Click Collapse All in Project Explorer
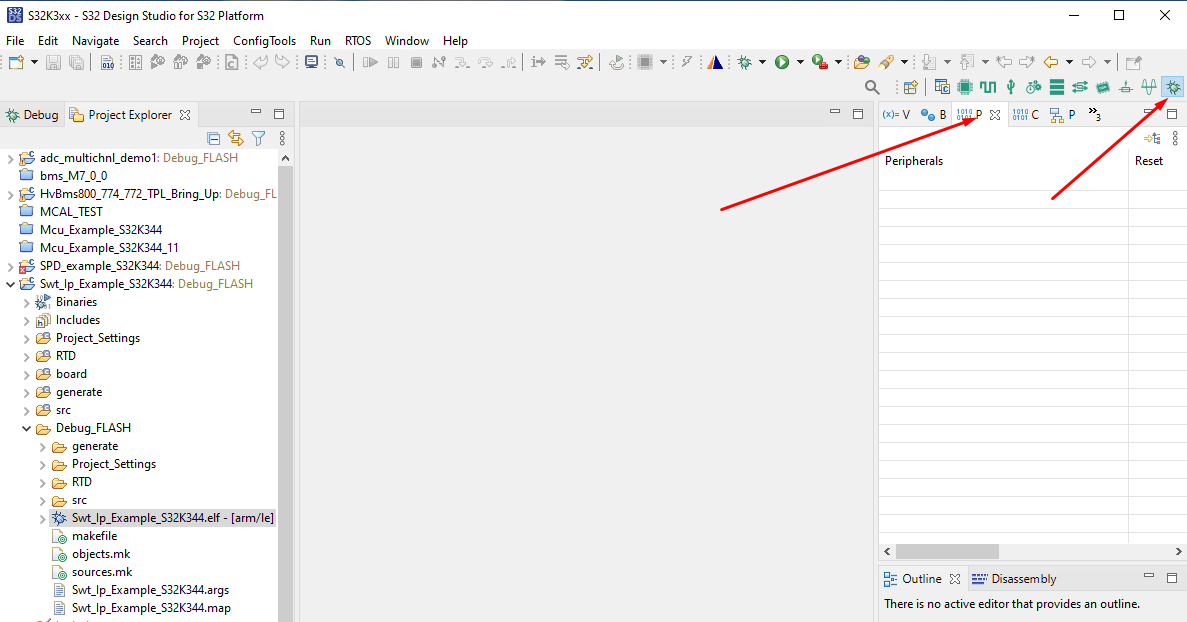1187x622 pixels. pyautogui.click(x=213, y=138)
